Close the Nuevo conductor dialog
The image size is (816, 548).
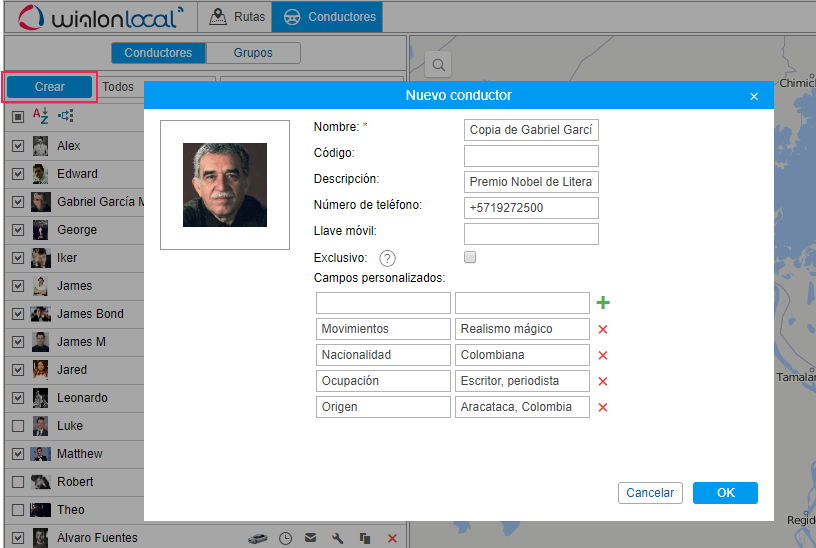pos(754,96)
